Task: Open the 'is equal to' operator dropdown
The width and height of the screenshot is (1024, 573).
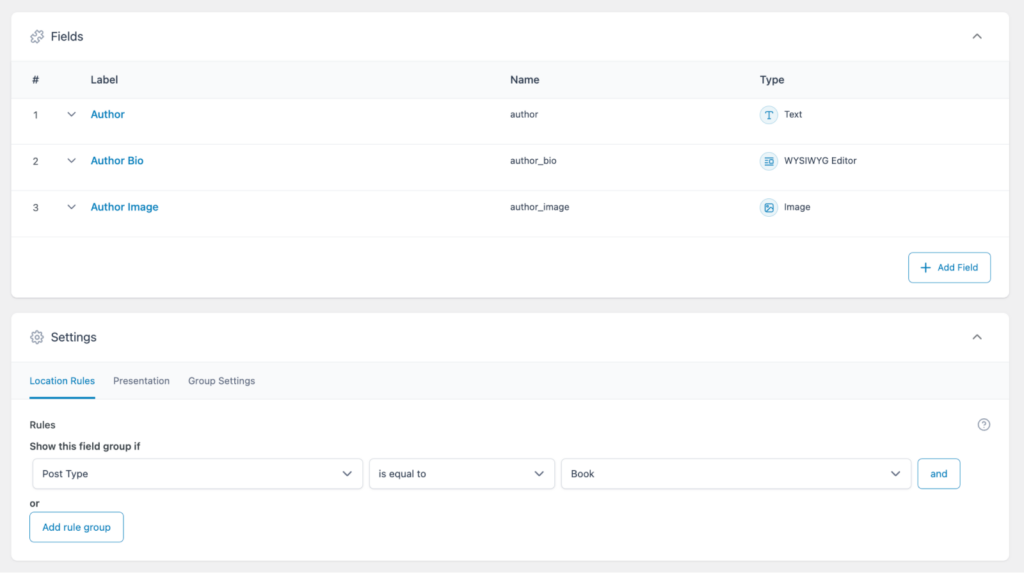Action: 461,474
